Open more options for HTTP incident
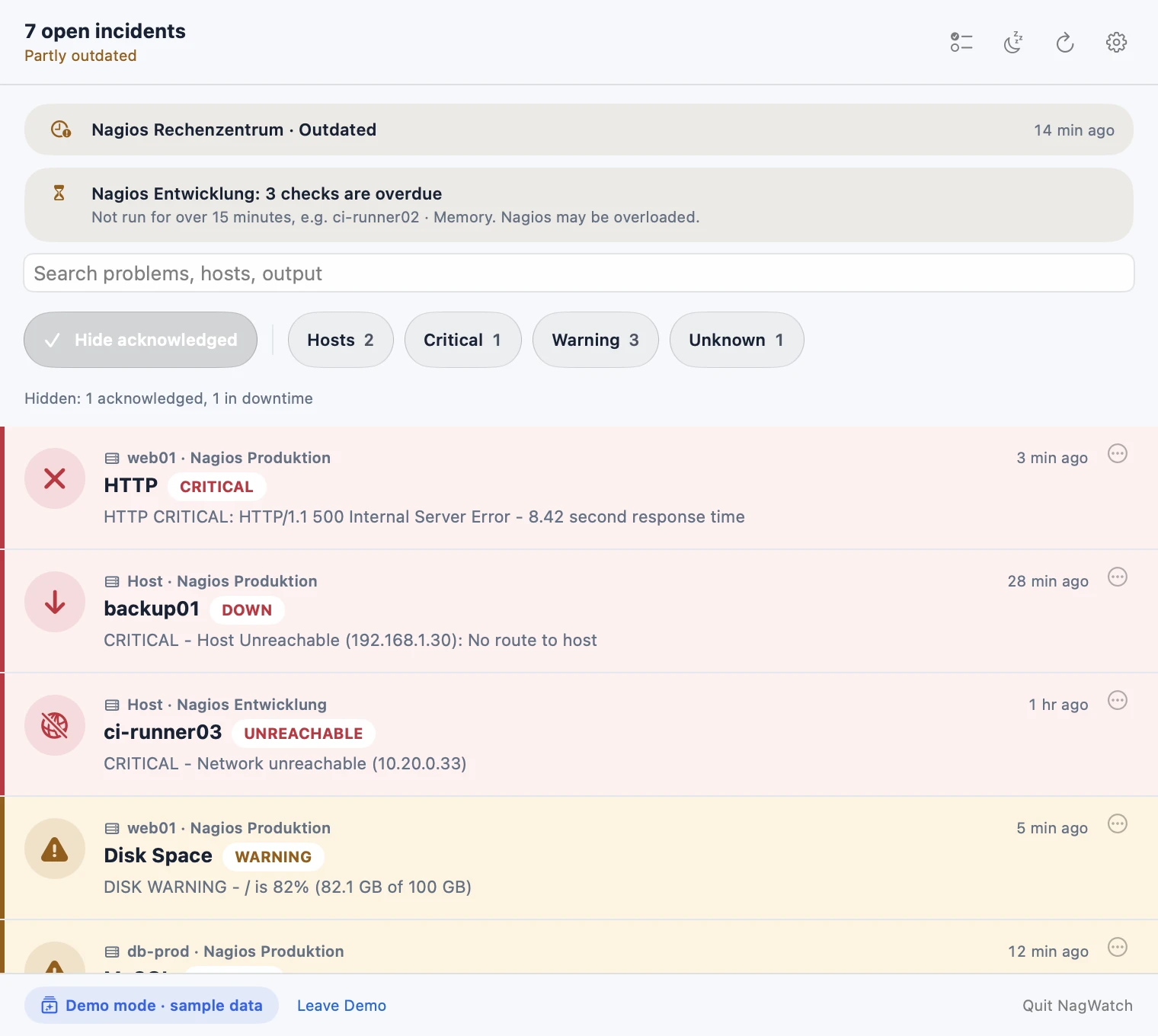Screen dimensions: 1158x1036 [1118, 454]
